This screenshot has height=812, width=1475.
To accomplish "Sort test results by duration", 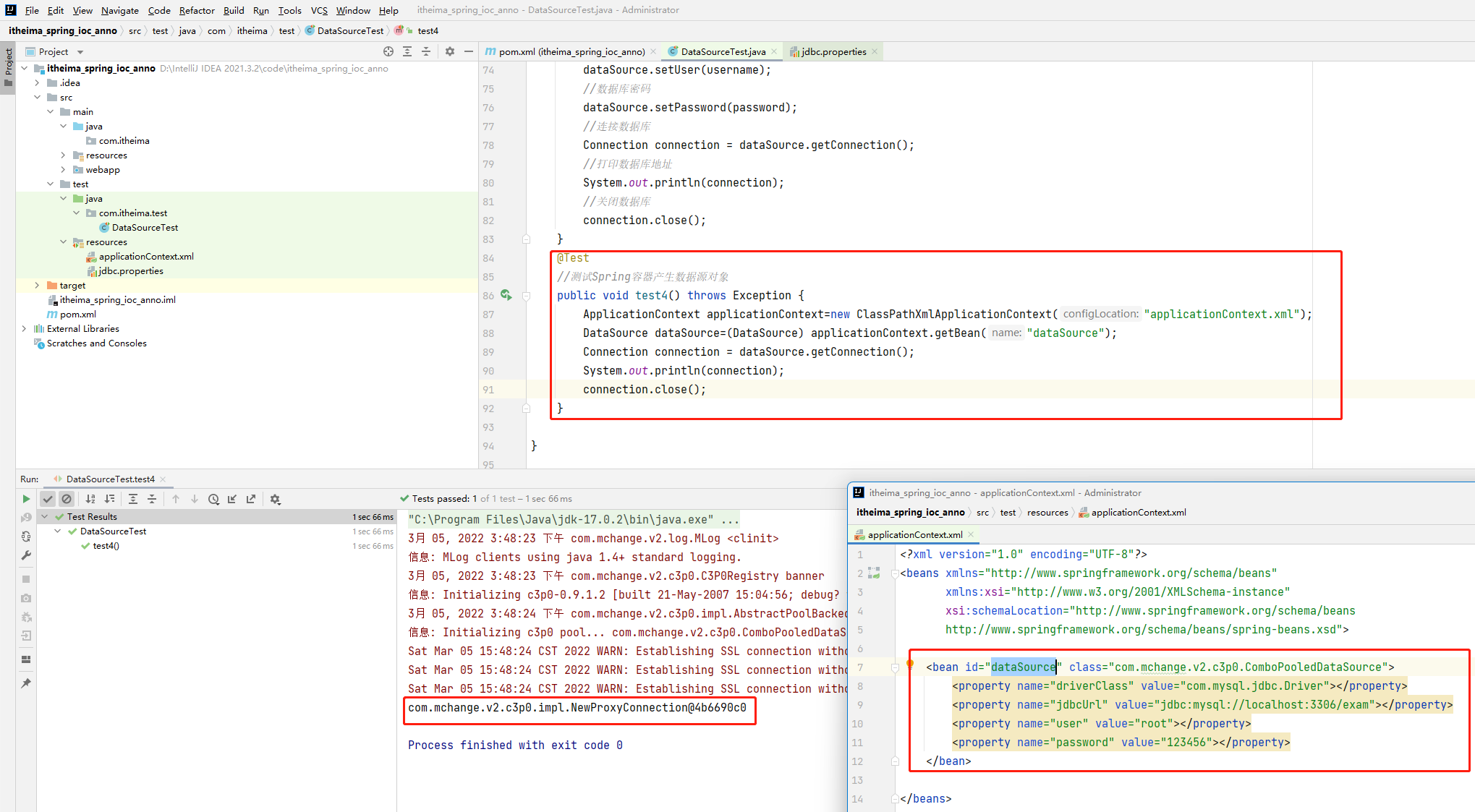I will [109, 499].
